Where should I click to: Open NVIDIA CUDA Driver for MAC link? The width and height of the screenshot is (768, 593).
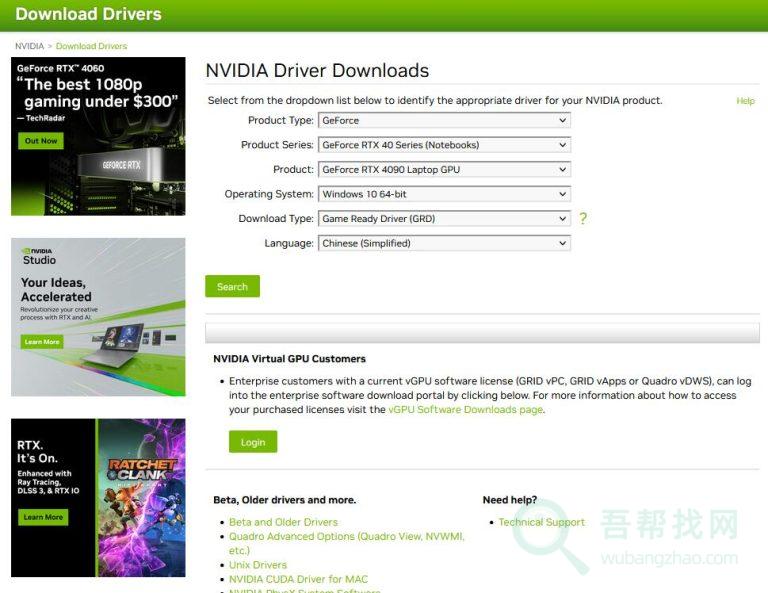tap(298, 579)
